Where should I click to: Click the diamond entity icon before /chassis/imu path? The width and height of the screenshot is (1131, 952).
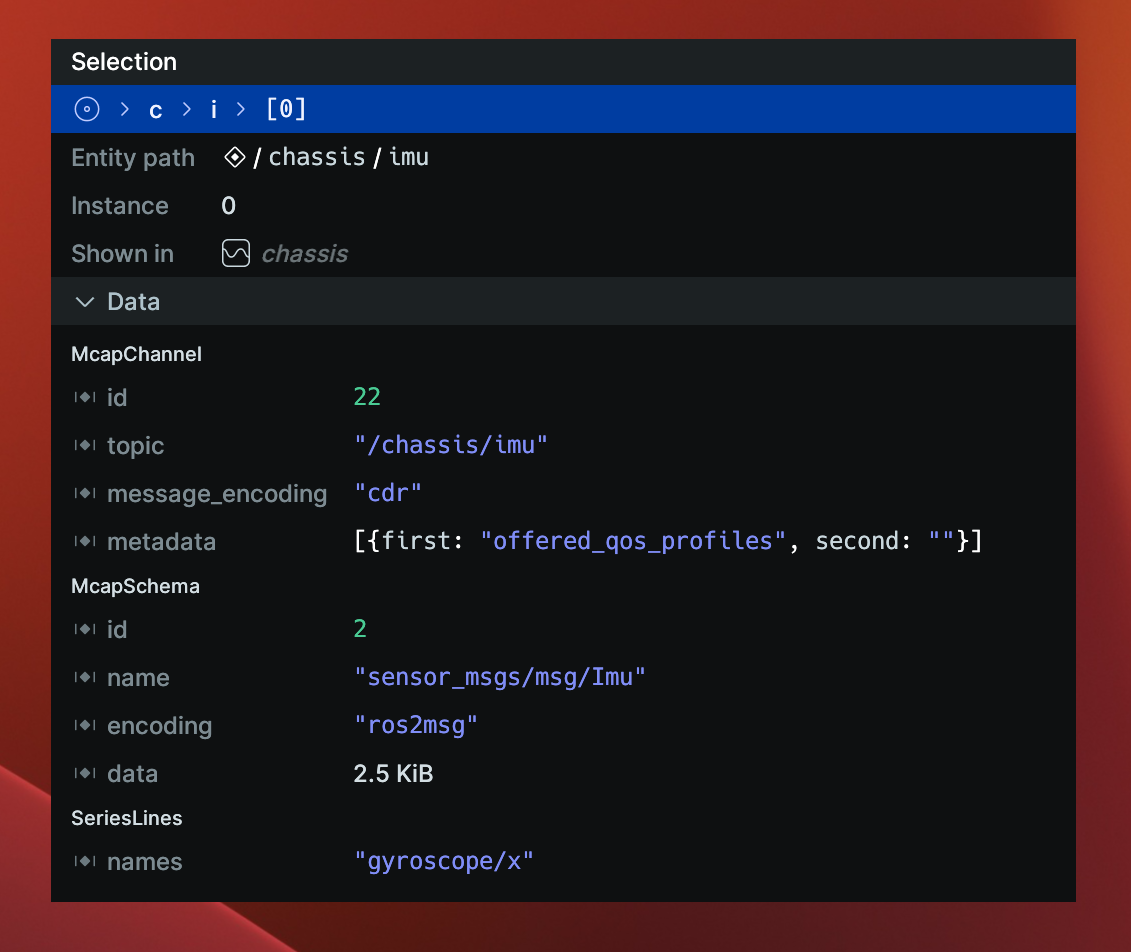tap(236, 157)
